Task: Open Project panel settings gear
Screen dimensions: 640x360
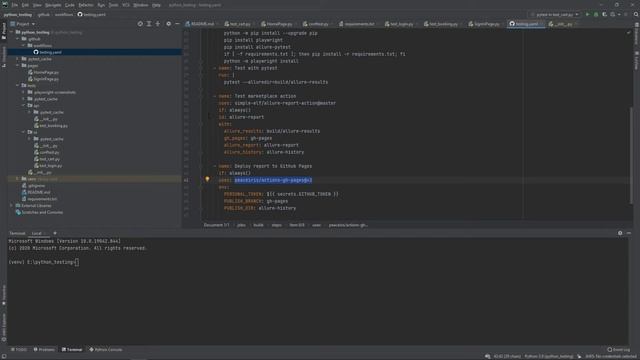Action: pyautogui.click(x=169, y=24)
